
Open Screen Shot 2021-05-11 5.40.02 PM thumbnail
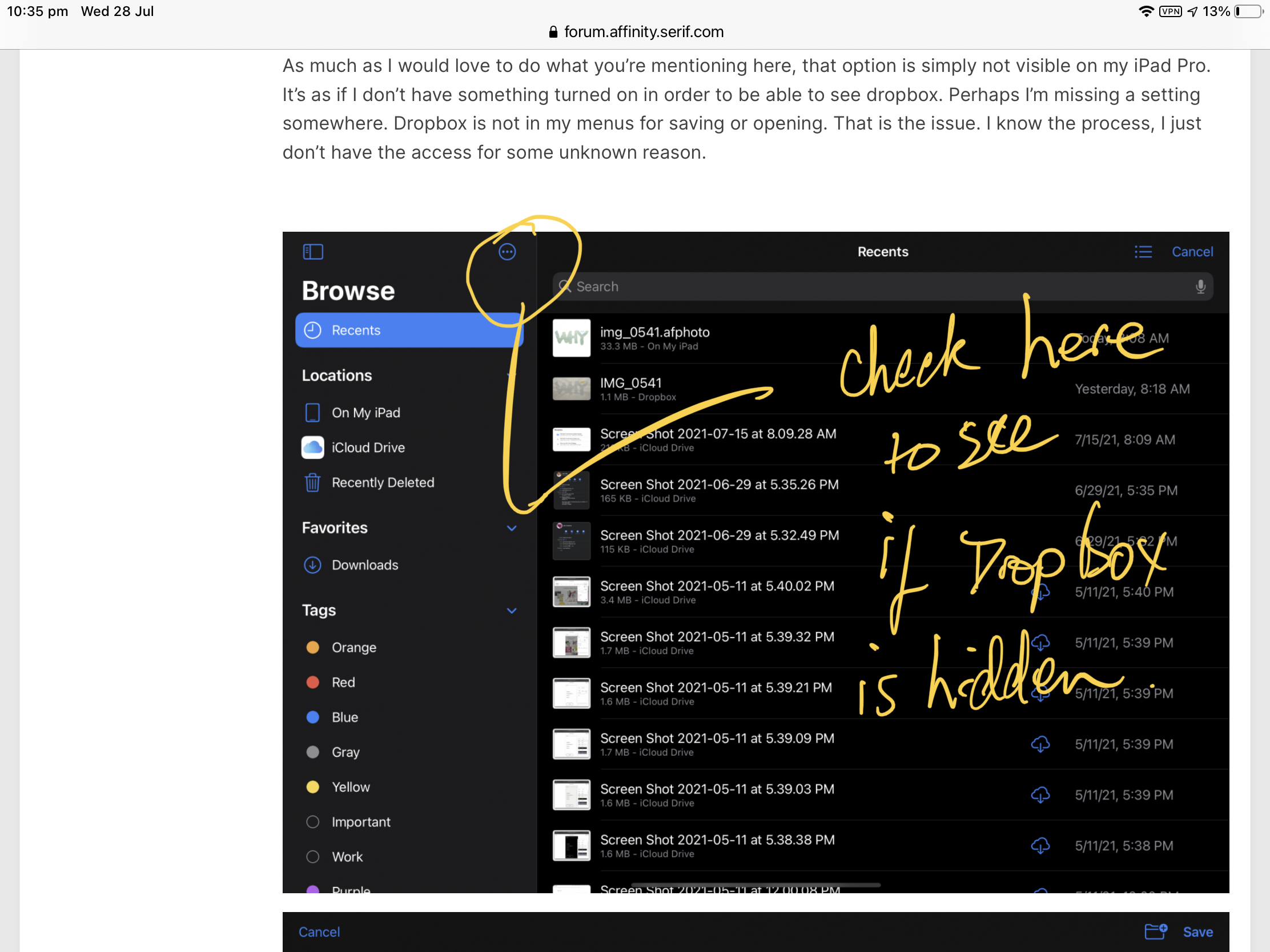(x=570, y=592)
